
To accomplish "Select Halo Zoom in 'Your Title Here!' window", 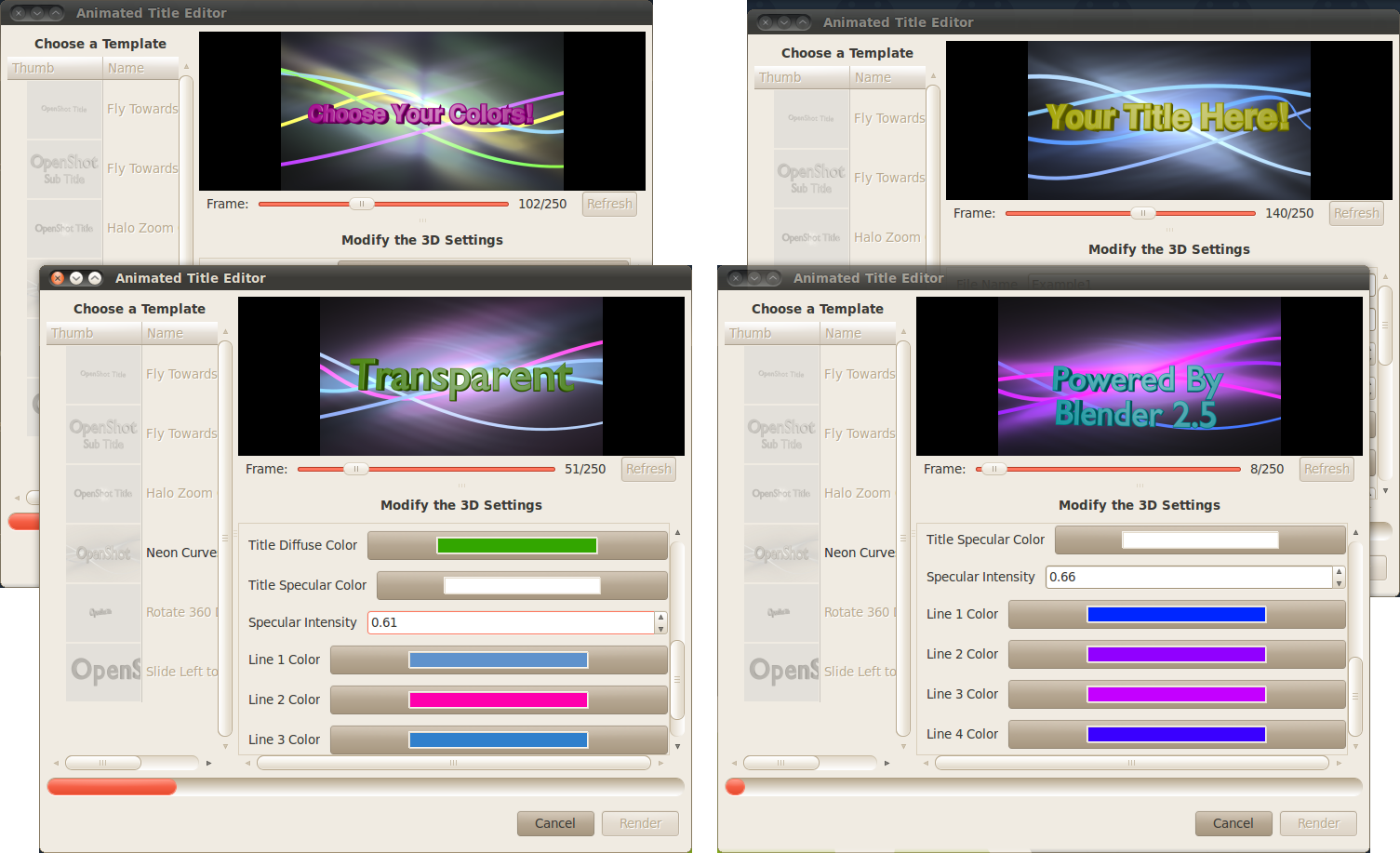I will point(887,237).
